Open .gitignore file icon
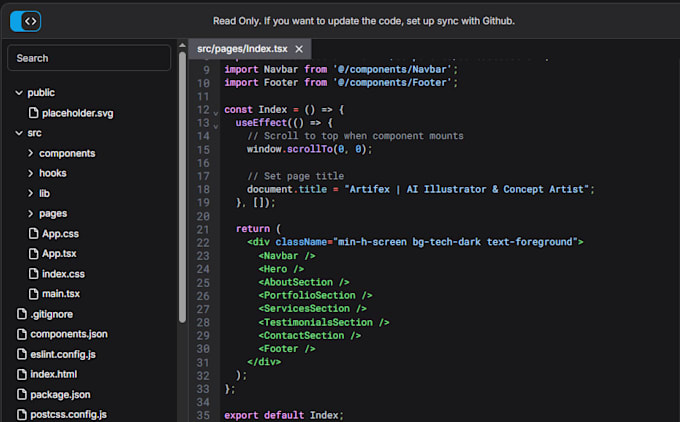The height and width of the screenshot is (422, 680). (x=20, y=314)
